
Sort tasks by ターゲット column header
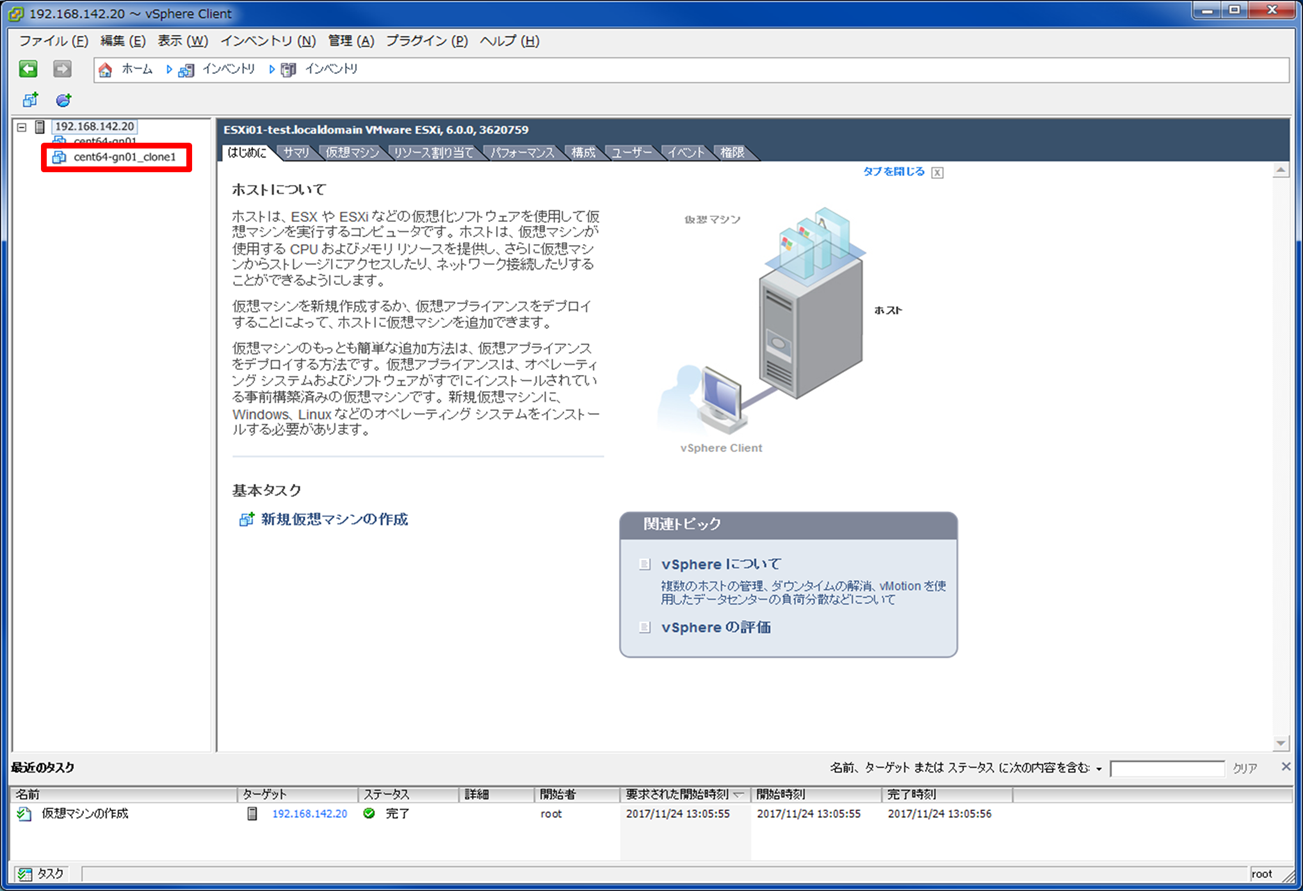298,795
